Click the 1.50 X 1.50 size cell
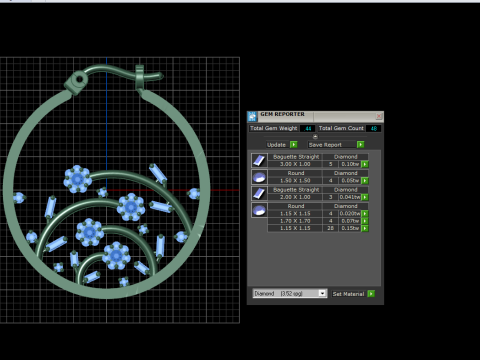The height and width of the screenshot is (360, 480). point(295,181)
